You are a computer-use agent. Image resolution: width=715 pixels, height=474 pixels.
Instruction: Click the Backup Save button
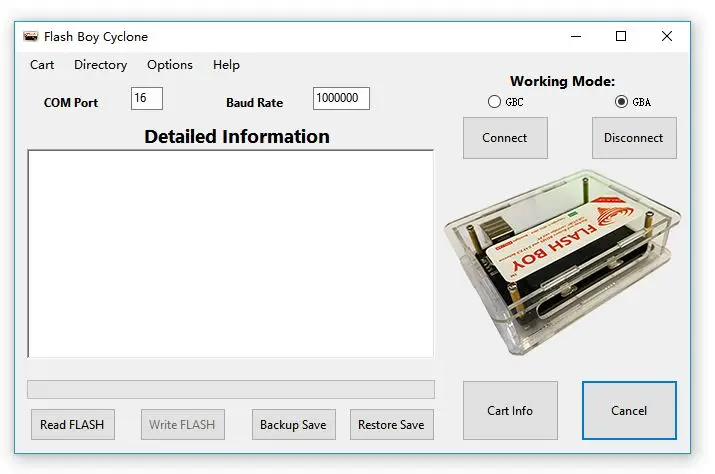(x=293, y=424)
